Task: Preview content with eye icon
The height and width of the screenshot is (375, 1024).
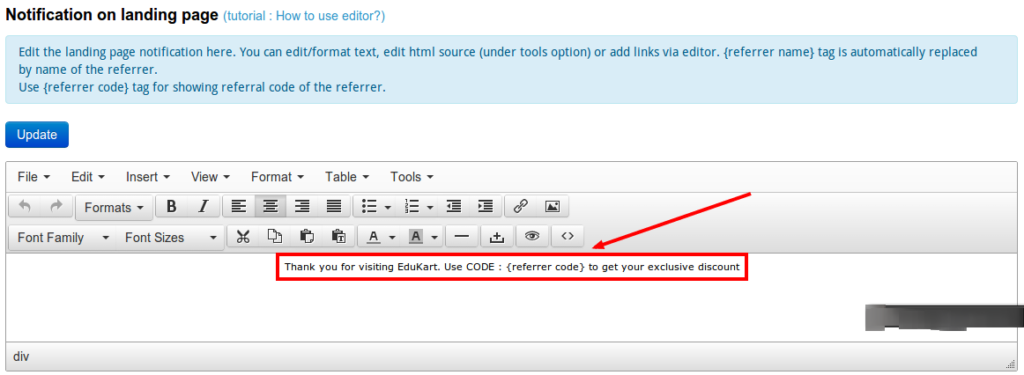Action: tap(532, 236)
